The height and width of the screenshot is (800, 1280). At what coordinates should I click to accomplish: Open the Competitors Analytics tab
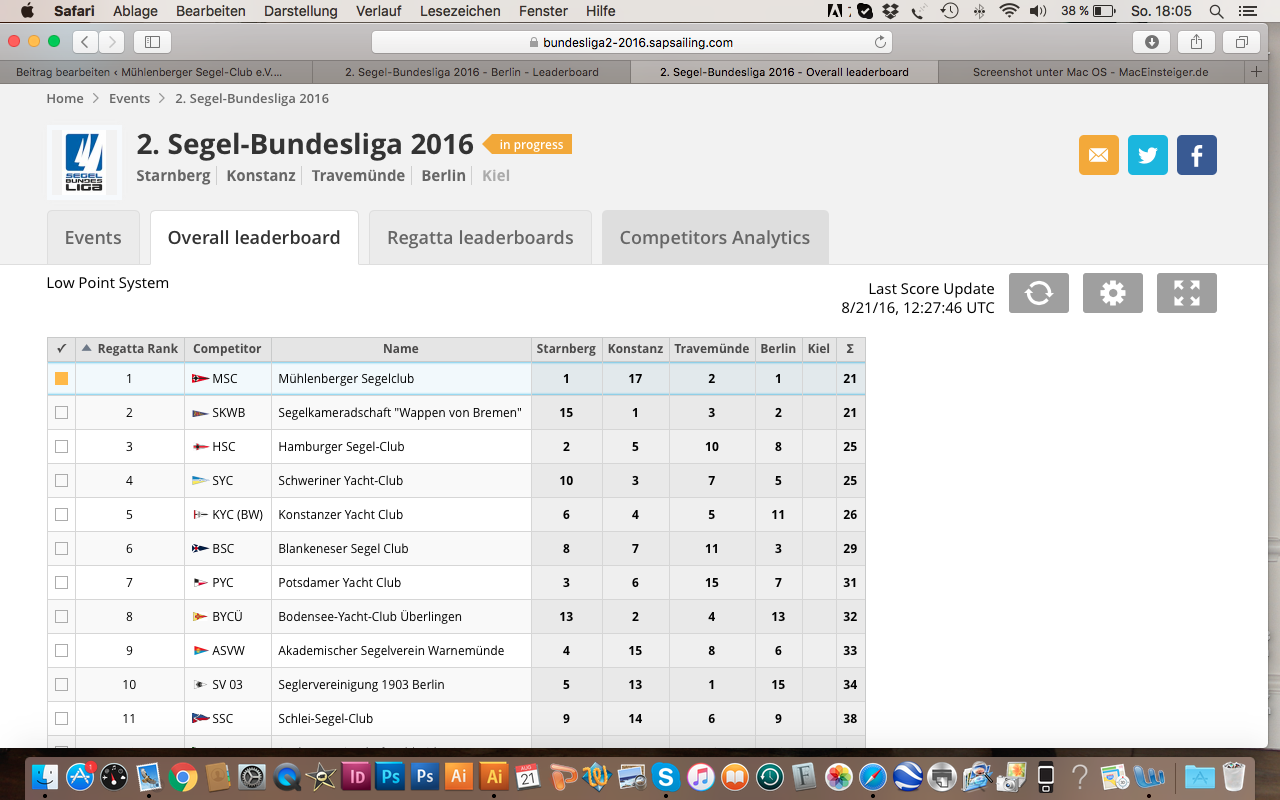714,238
